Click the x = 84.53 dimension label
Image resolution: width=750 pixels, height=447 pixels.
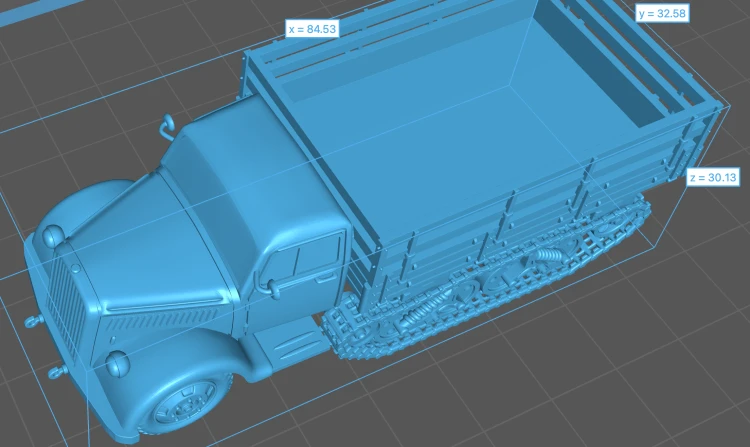pyautogui.click(x=312, y=29)
